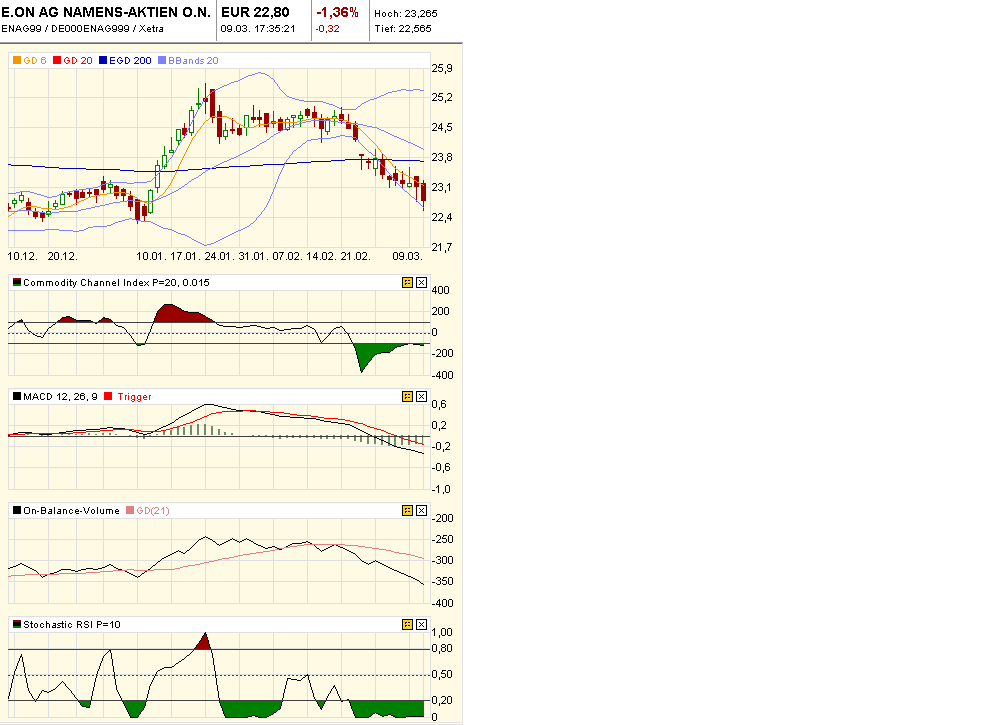
Task: Click the 20.12. date axis label
Action: click(62, 256)
